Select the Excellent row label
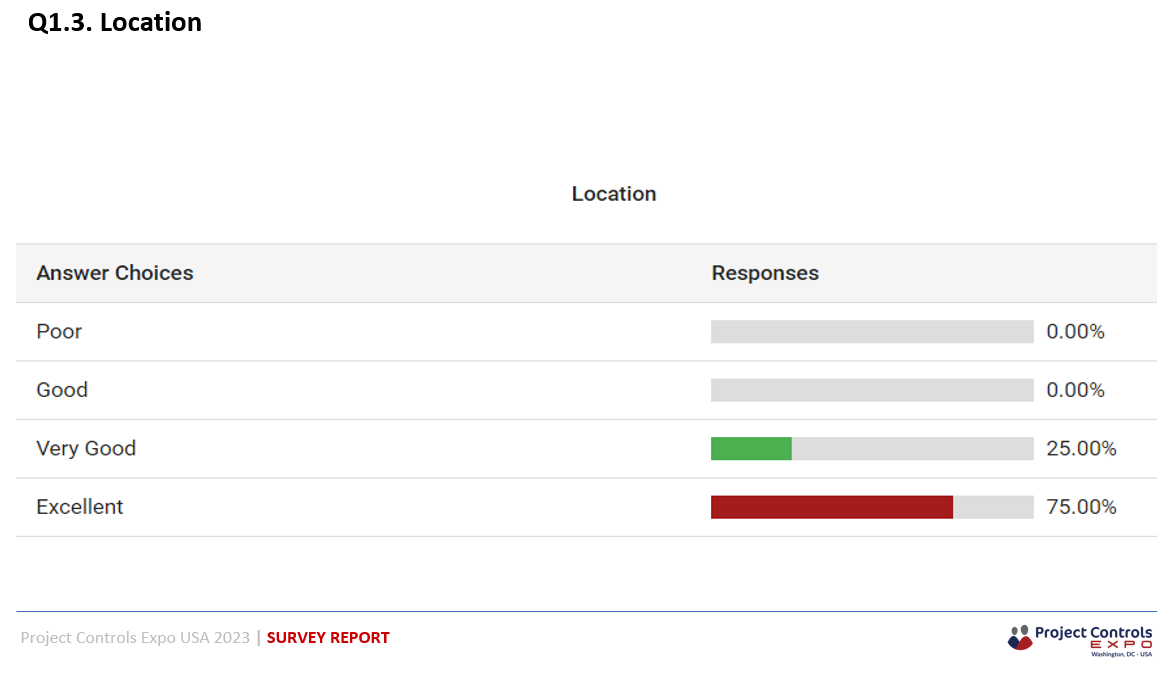 pos(79,507)
